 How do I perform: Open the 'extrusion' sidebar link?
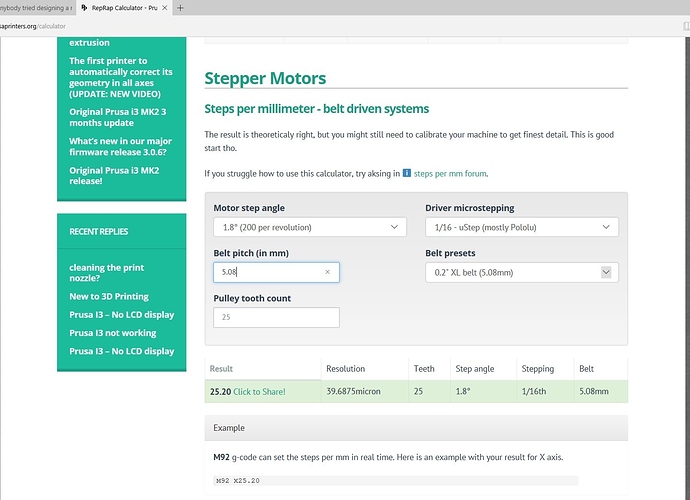(89, 43)
